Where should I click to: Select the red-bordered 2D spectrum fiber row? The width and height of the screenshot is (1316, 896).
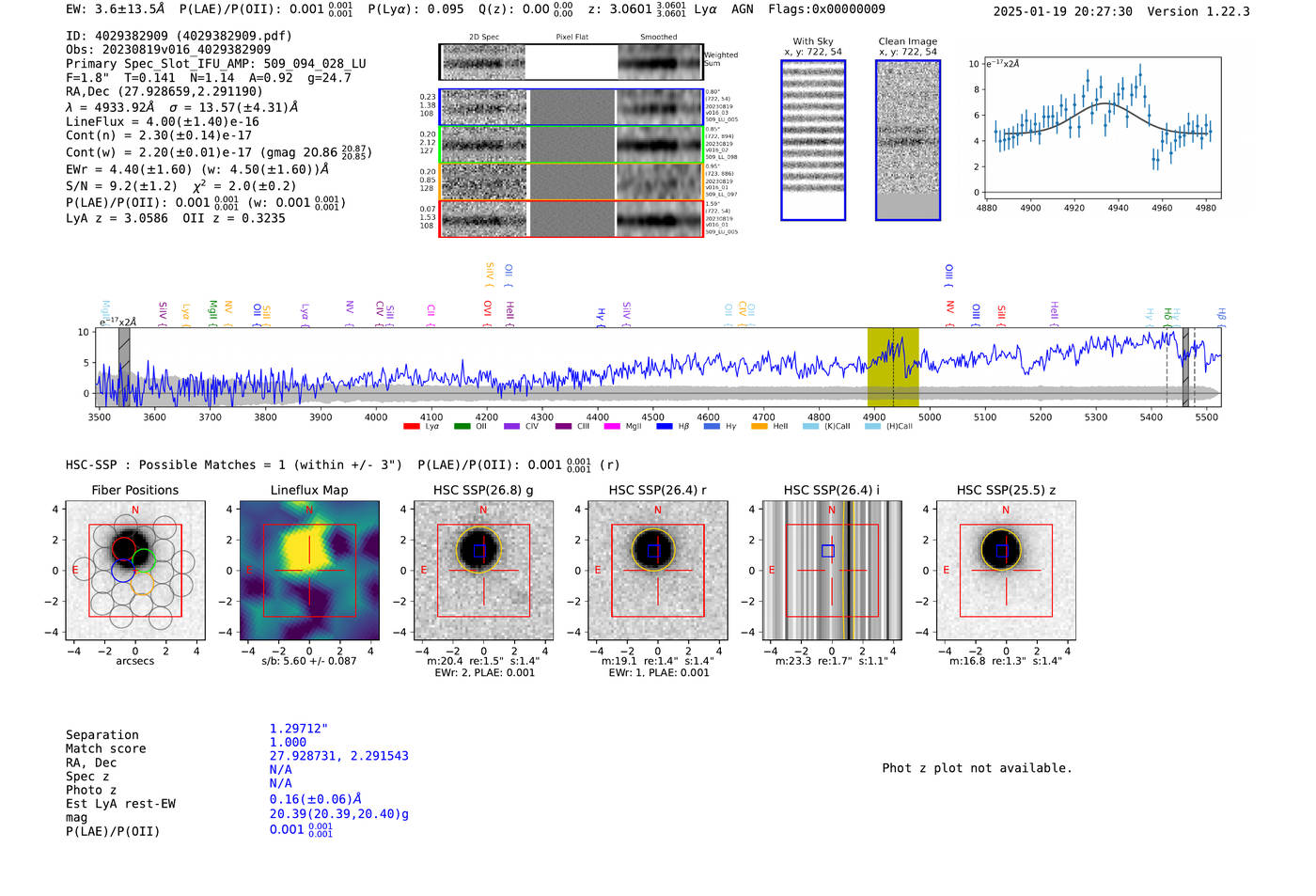(x=572, y=218)
